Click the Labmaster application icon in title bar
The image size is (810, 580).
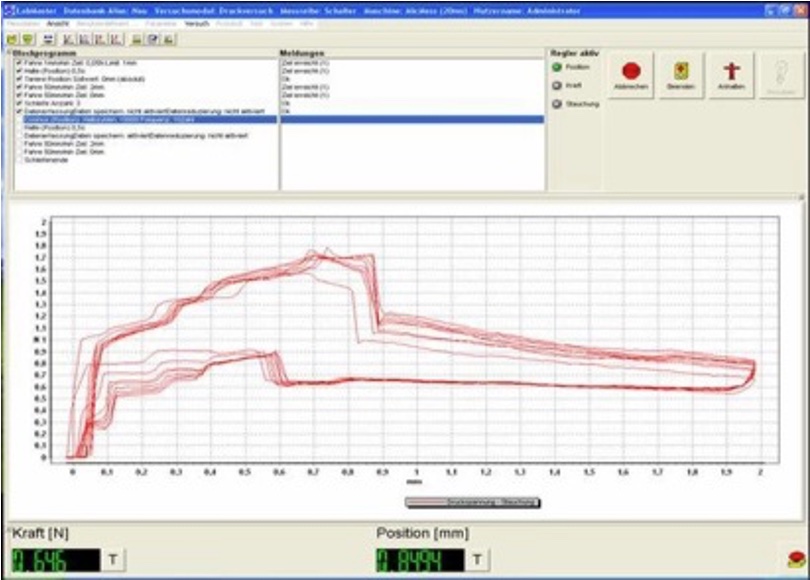[9, 10]
